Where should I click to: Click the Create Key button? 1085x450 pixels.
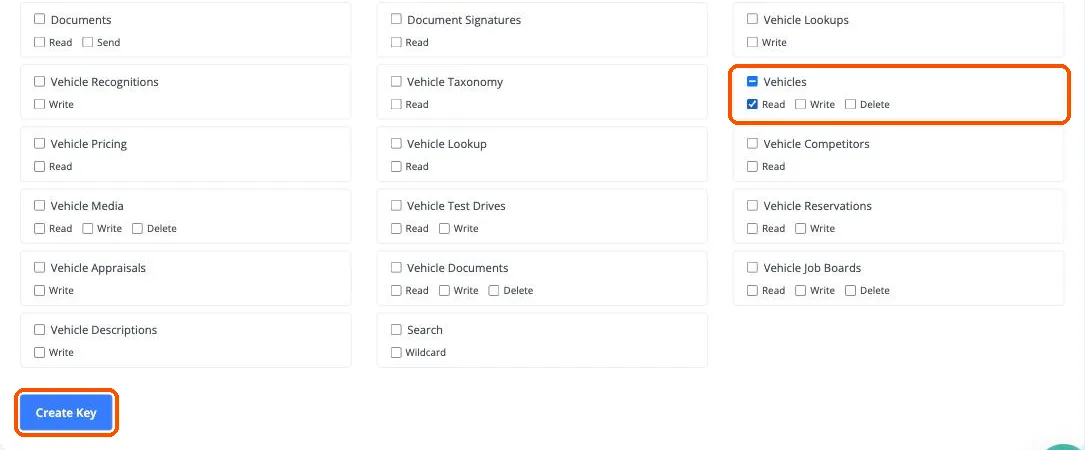(66, 413)
